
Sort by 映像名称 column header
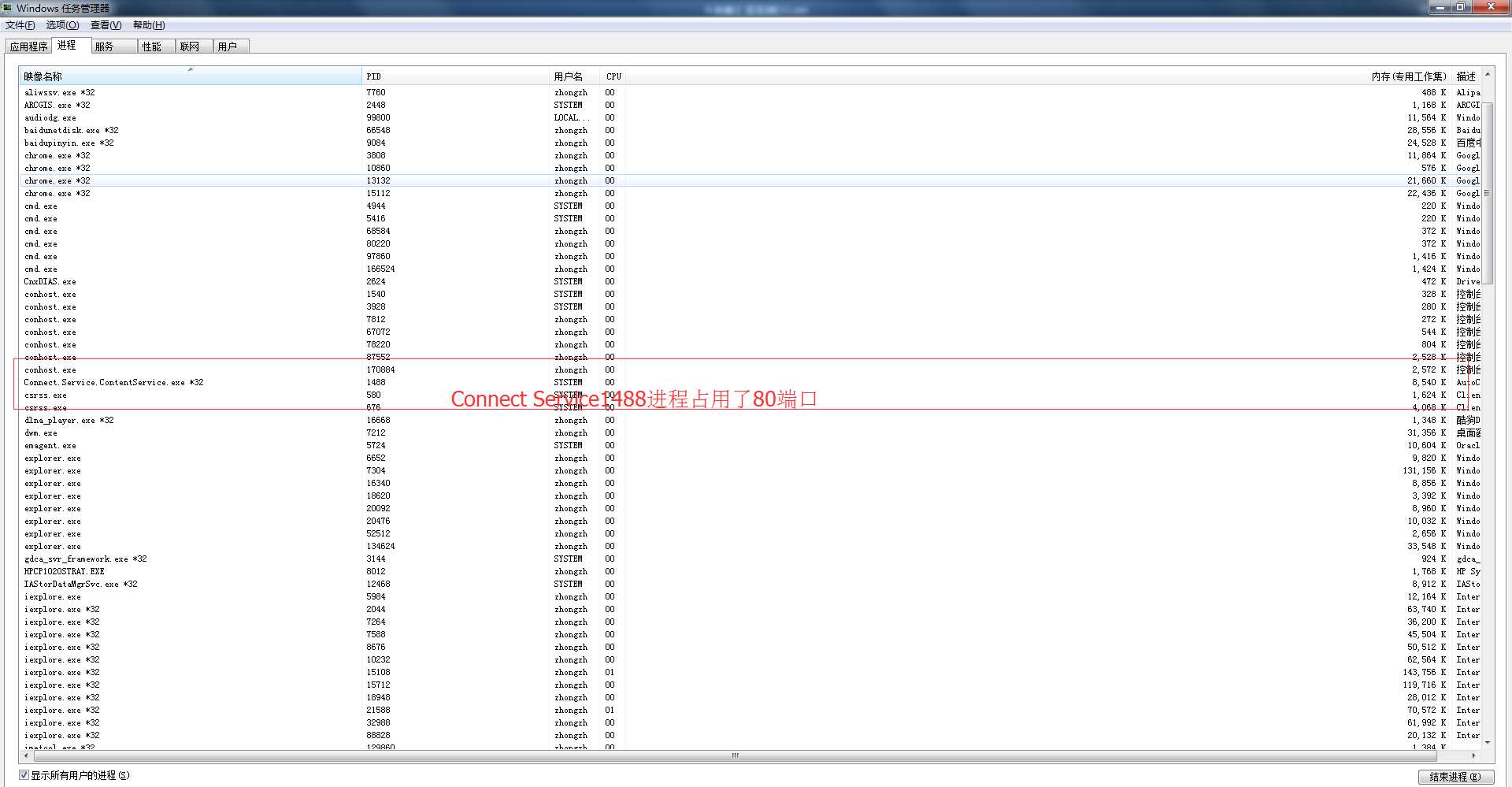click(190, 76)
